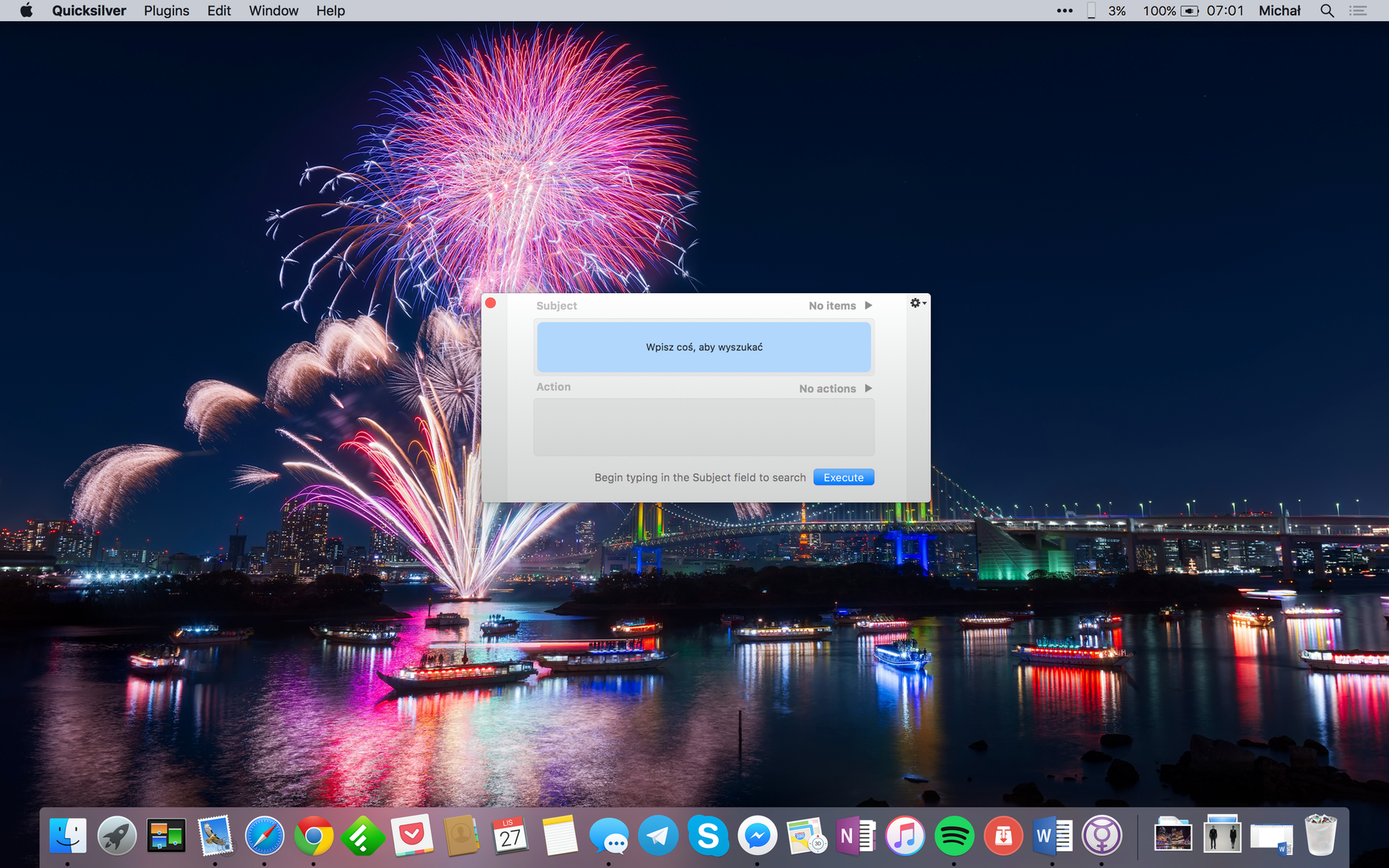Open the Michał user menu
1389x868 pixels.
click(1280, 10)
